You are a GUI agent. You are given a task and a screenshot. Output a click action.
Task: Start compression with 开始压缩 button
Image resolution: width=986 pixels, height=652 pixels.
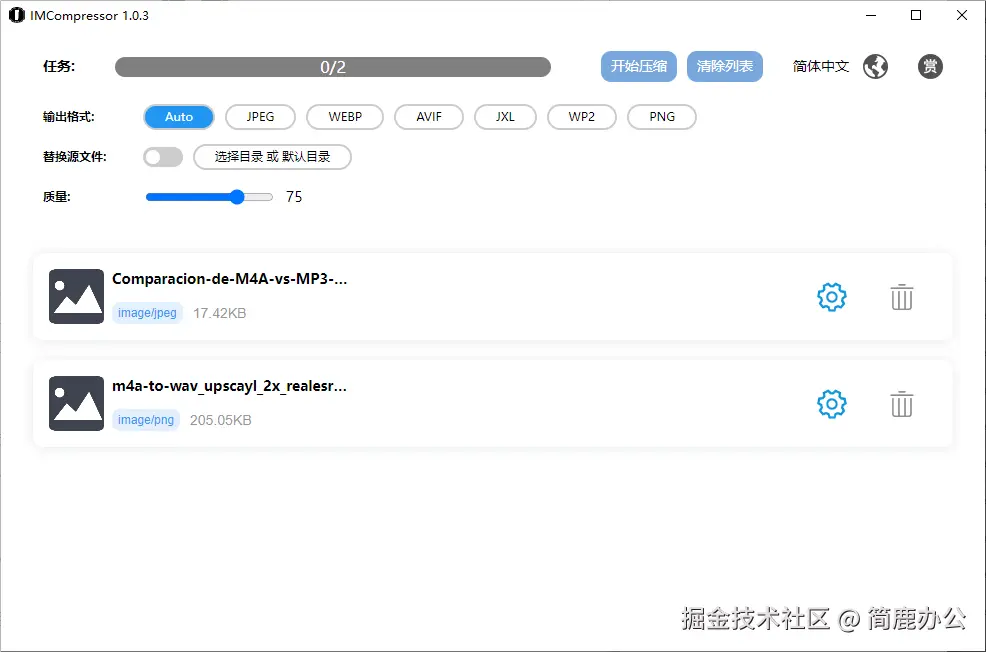tap(638, 66)
